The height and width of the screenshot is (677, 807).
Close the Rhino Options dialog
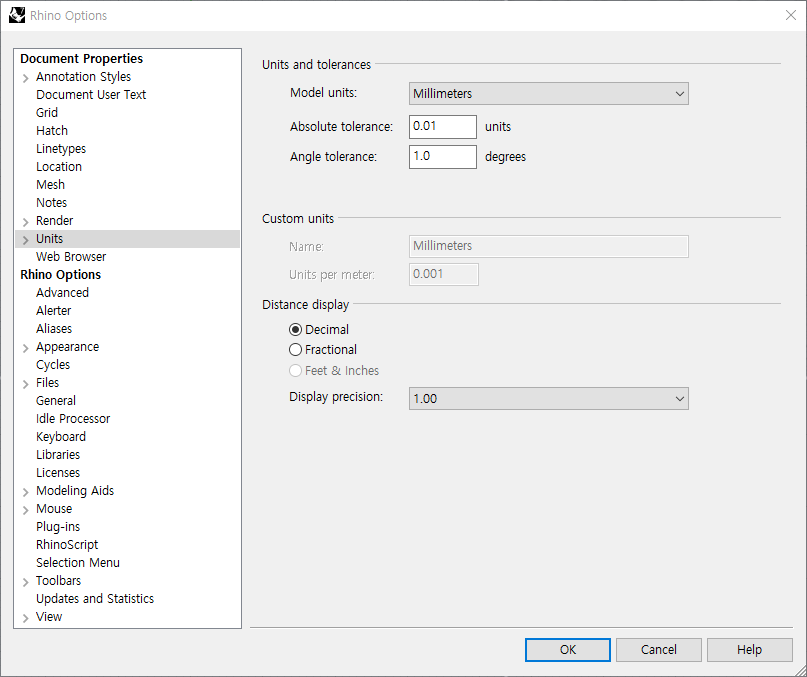point(791,15)
